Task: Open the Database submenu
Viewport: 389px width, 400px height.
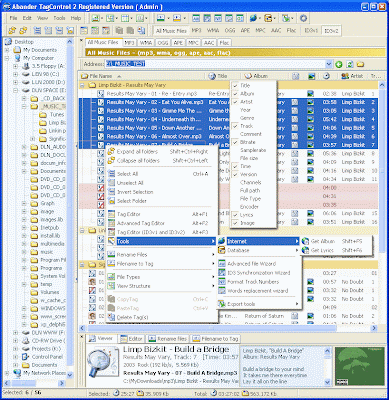Action: [259, 250]
